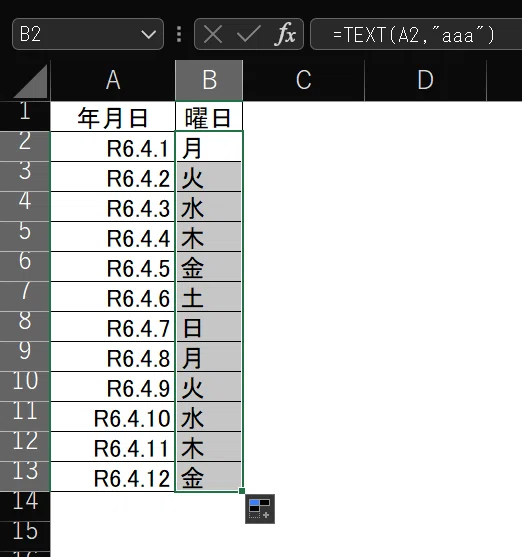Select the cell with R6.4.8
Screen dimensions: 522x557
pos(113,357)
